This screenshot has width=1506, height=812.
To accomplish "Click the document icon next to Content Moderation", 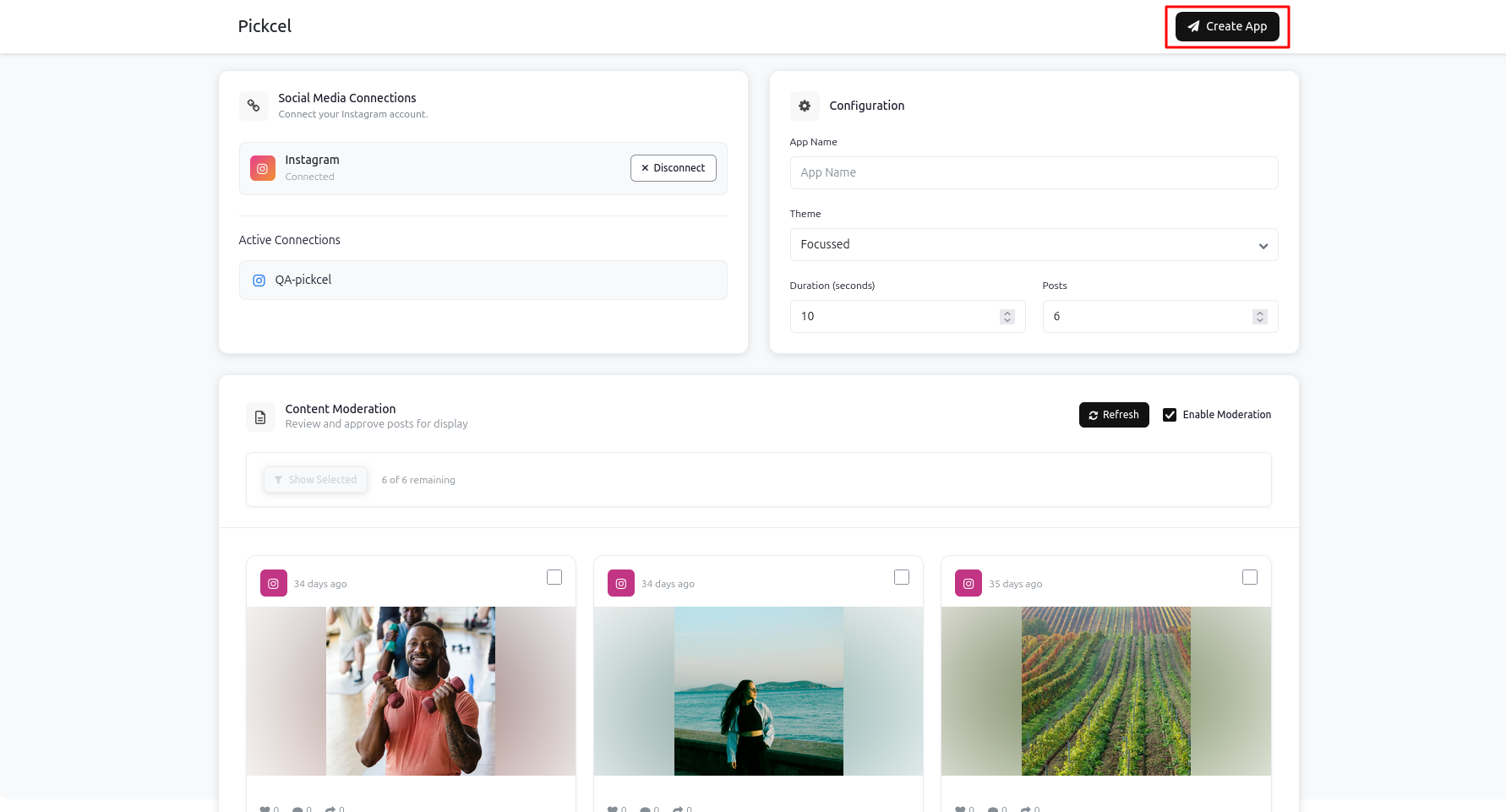I will tap(260, 416).
